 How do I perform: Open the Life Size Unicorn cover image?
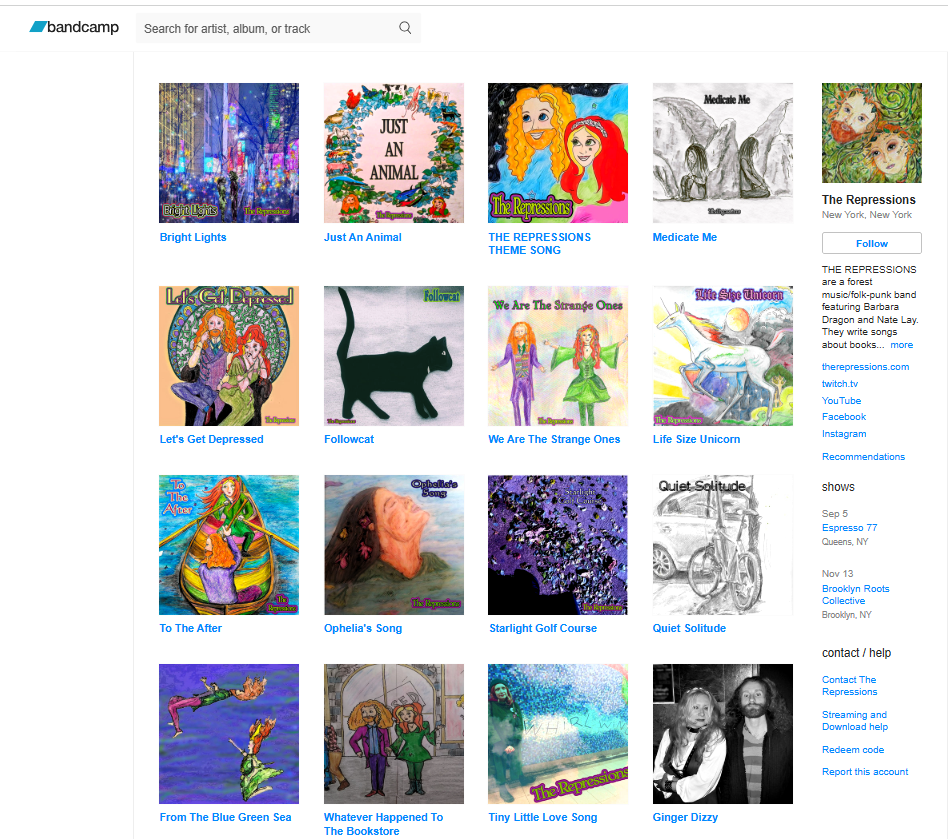722,356
